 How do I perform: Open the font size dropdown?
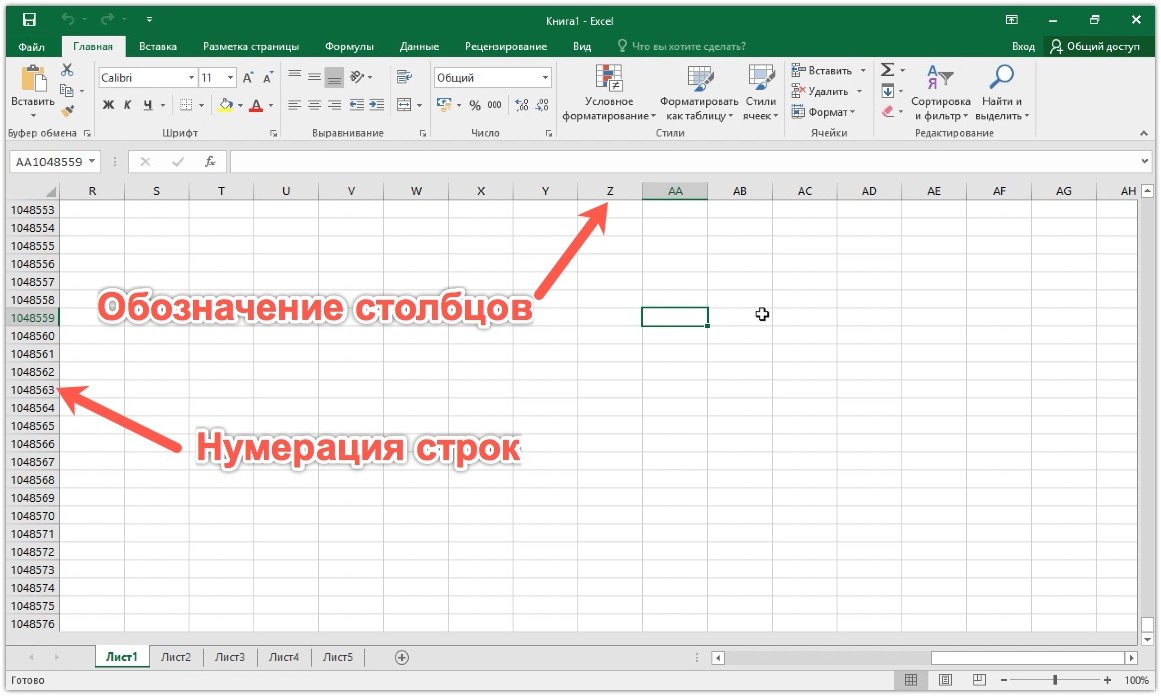(x=230, y=78)
